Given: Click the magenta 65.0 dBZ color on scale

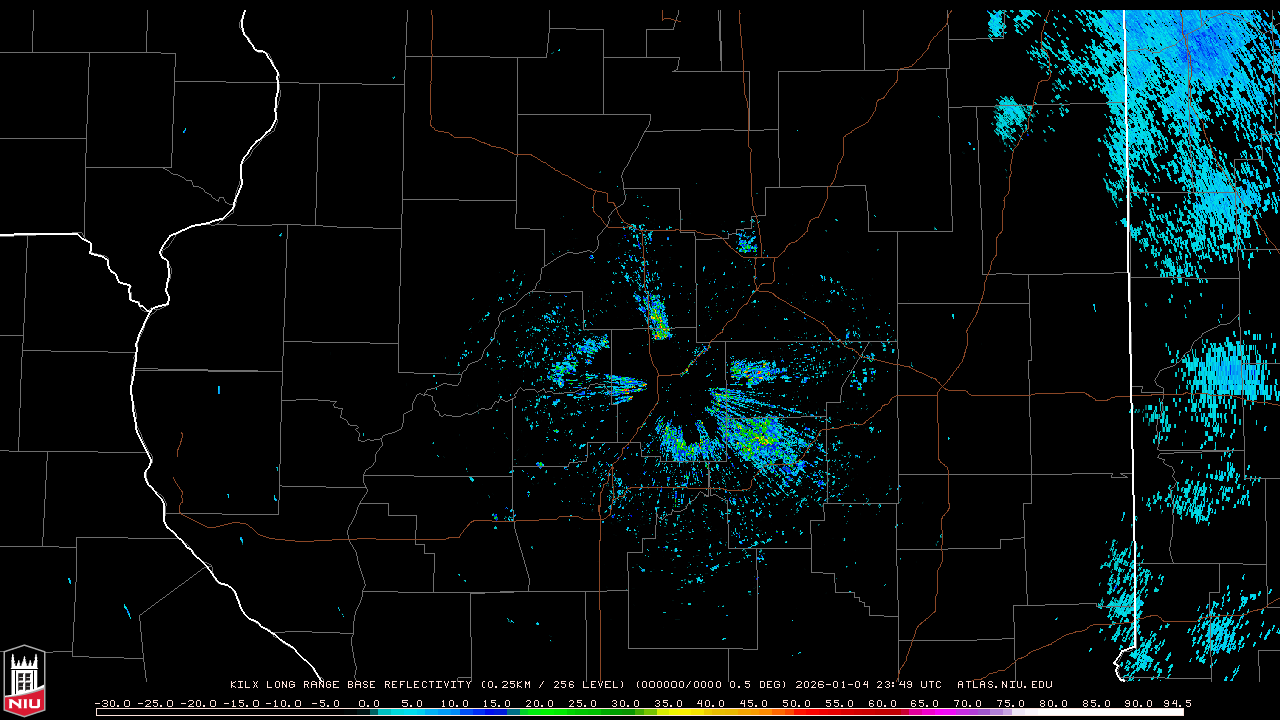Looking at the screenshot, I should click(925, 712).
